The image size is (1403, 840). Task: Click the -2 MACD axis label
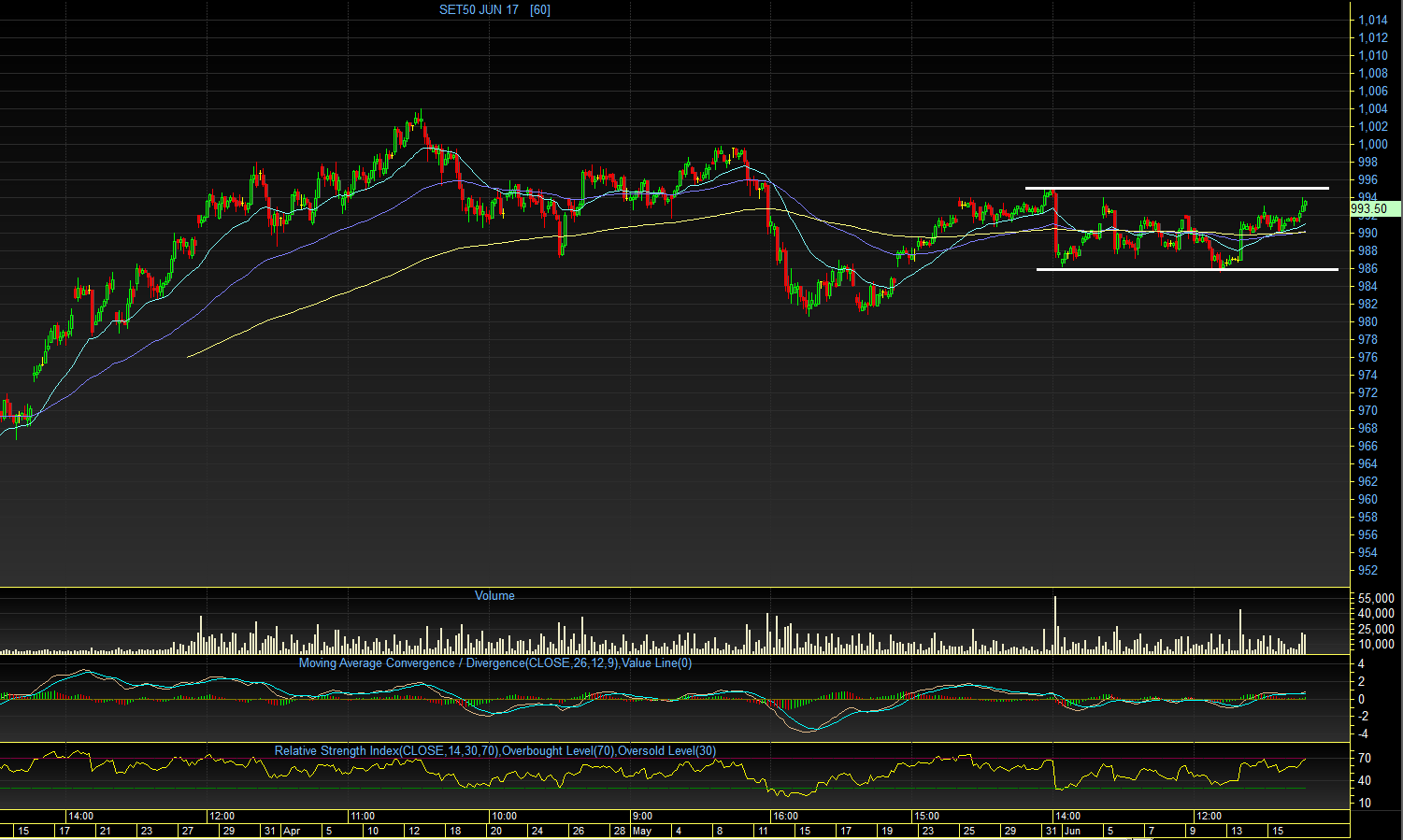pyautogui.click(x=1364, y=717)
